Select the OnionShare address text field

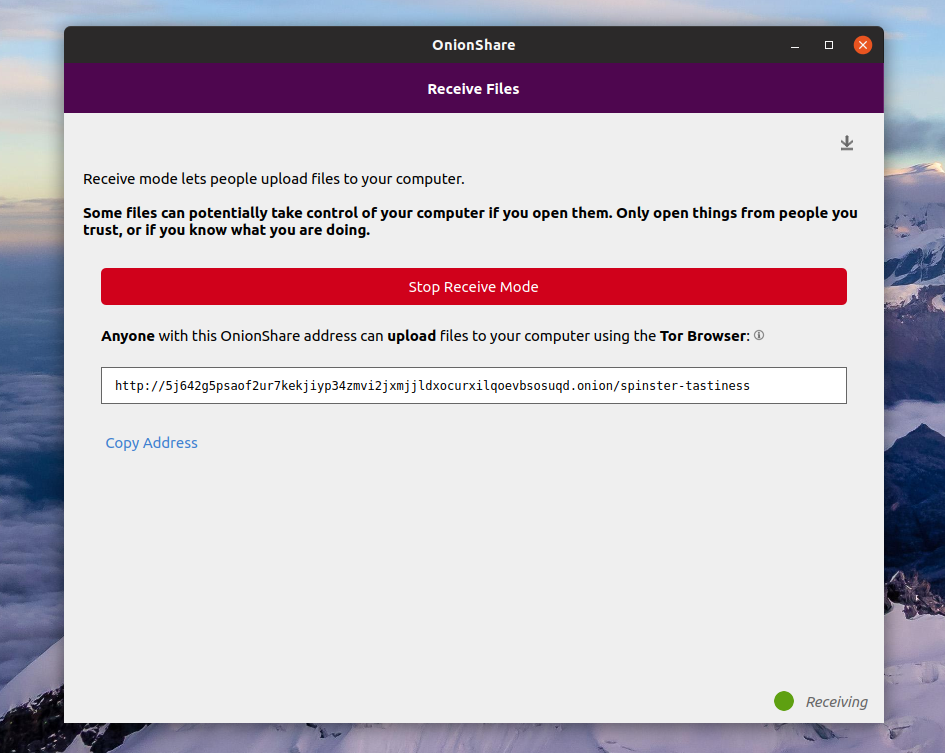[473, 385]
